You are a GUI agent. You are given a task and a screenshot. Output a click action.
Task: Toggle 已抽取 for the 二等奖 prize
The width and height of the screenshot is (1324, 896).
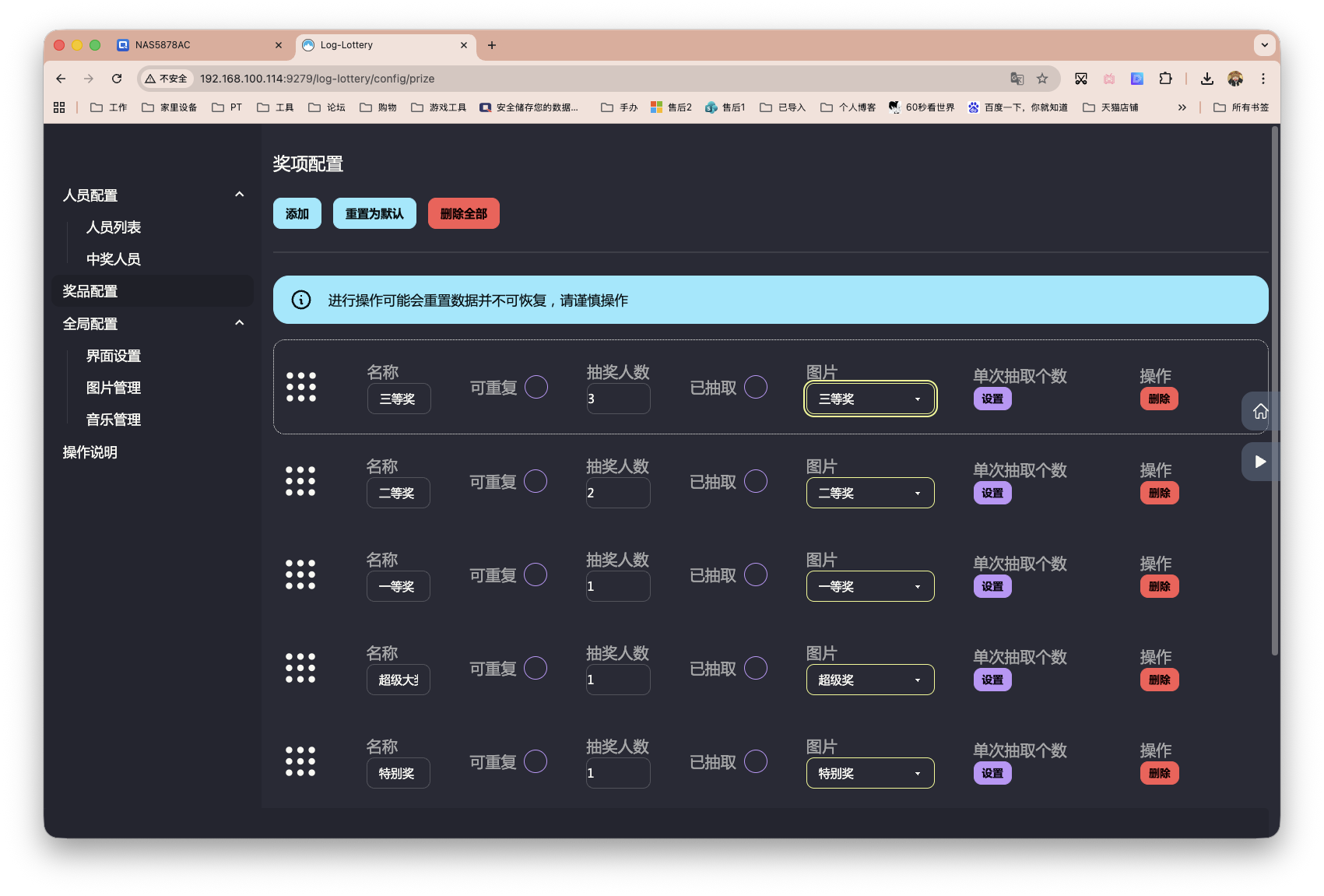point(755,481)
